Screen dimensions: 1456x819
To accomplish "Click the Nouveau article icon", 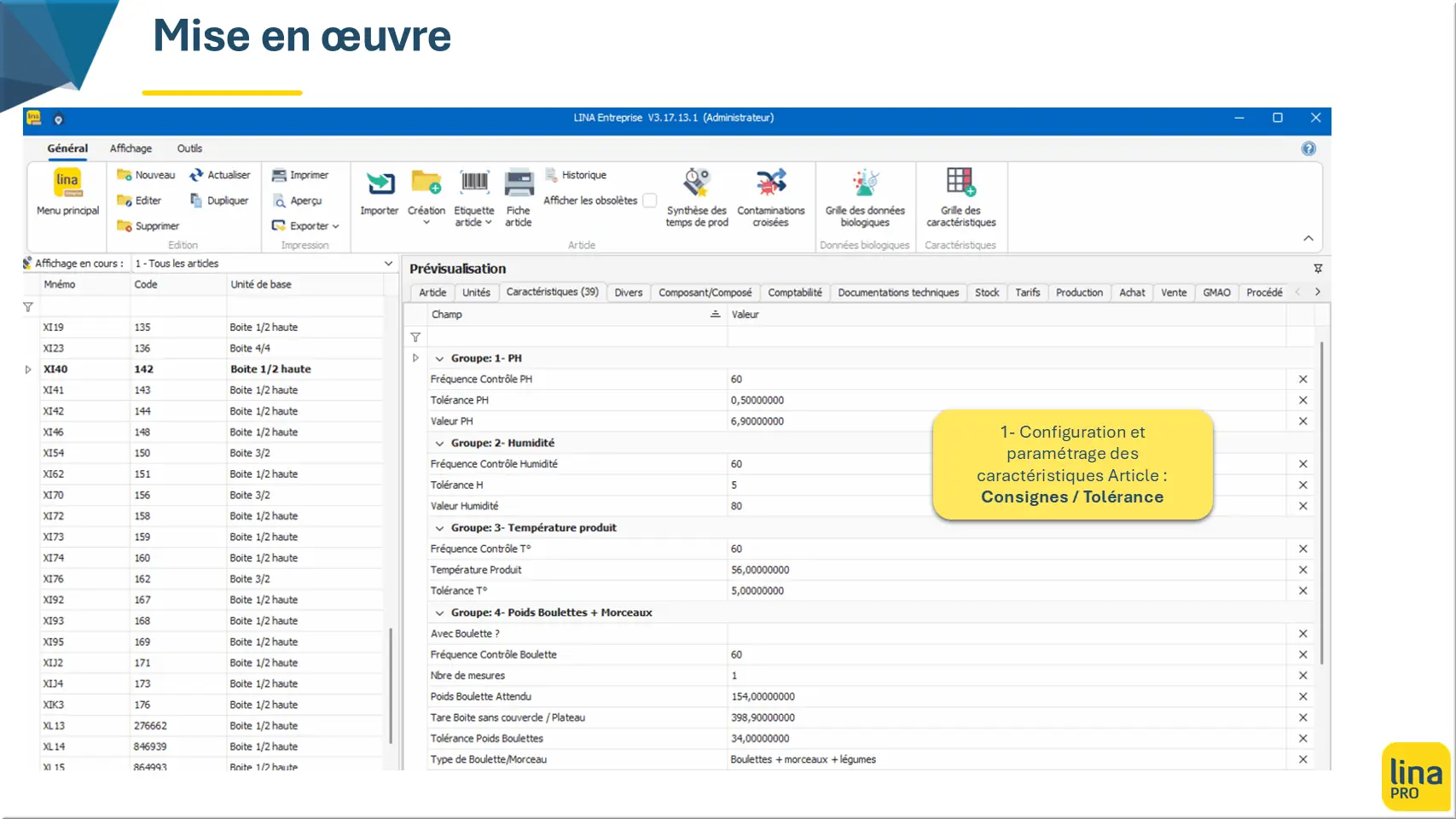I will (125, 175).
